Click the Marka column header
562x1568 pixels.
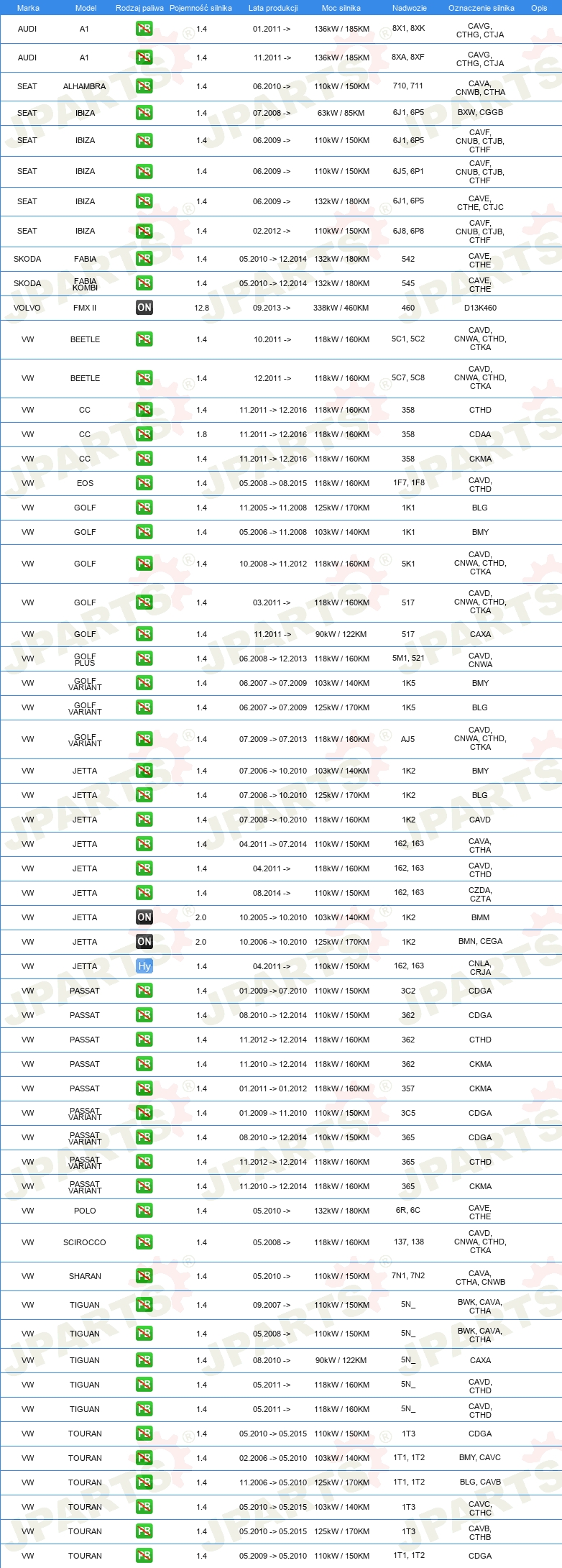(x=28, y=8)
